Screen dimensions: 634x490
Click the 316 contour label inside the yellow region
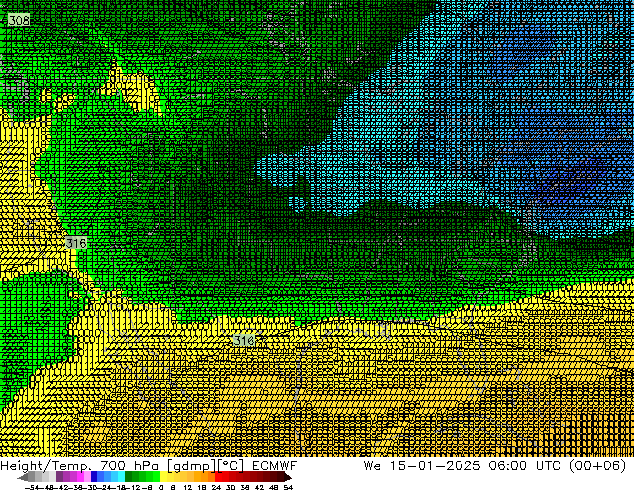tap(244, 340)
